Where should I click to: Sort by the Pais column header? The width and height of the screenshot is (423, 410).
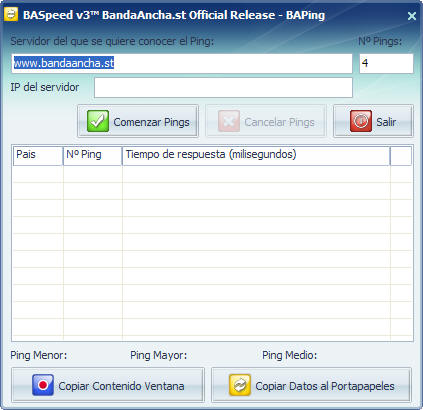[x=38, y=155]
